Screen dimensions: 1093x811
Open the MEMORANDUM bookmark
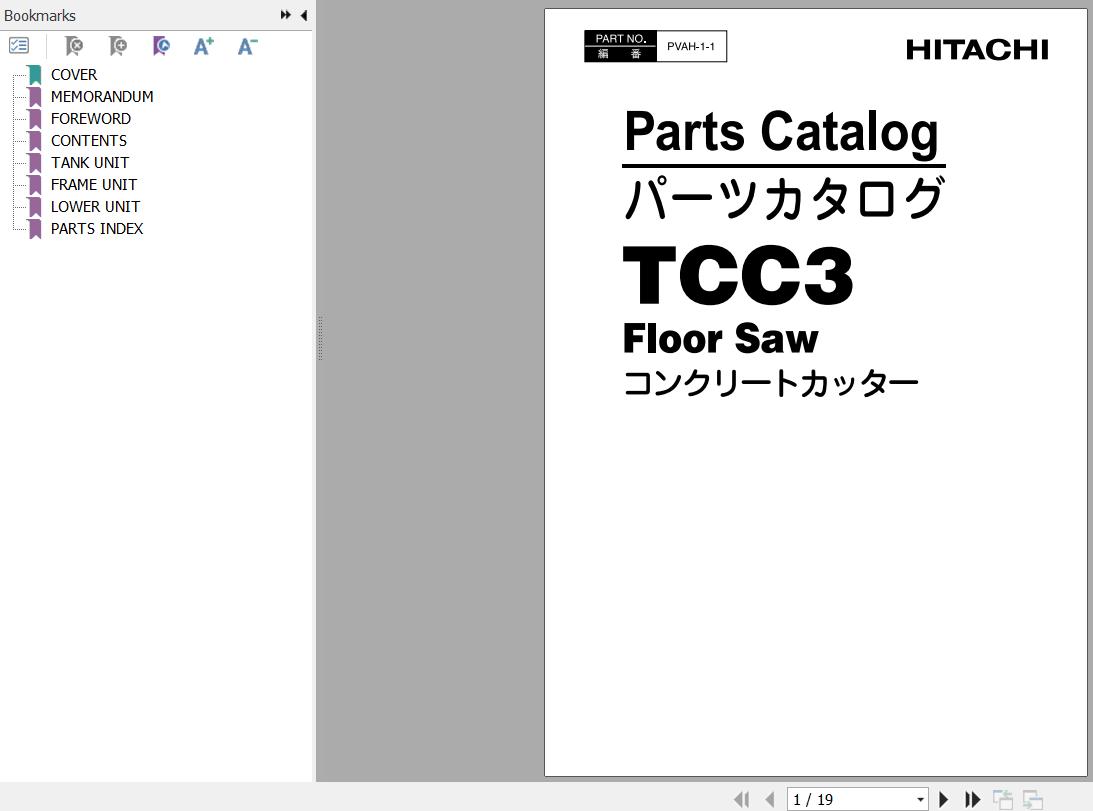click(x=102, y=96)
